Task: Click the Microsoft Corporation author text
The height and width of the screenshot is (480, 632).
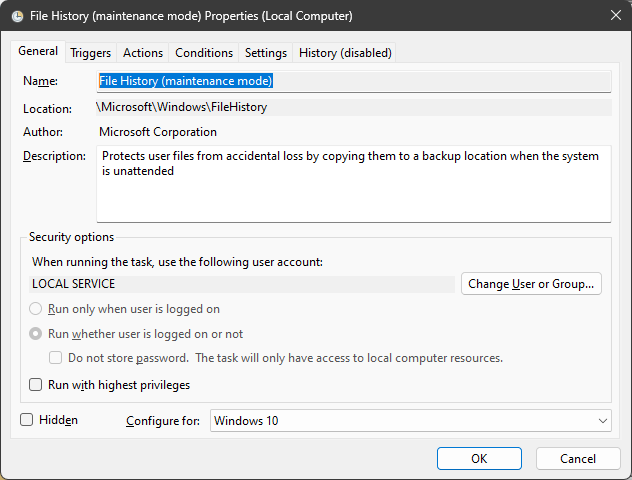Action: click(158, 132)
